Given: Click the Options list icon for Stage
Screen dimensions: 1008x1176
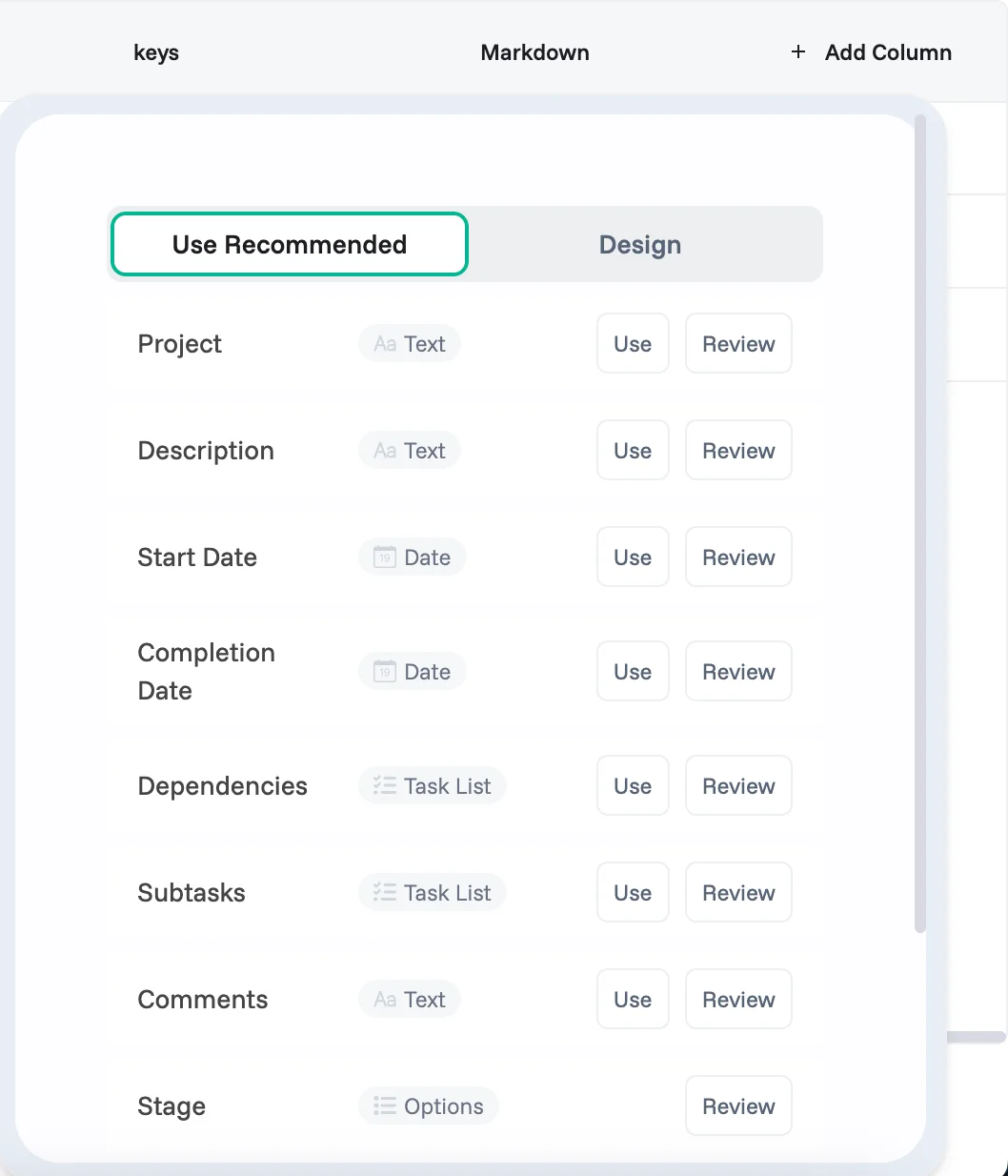Looking at the screenshot, I should (x=385, y=1106).
